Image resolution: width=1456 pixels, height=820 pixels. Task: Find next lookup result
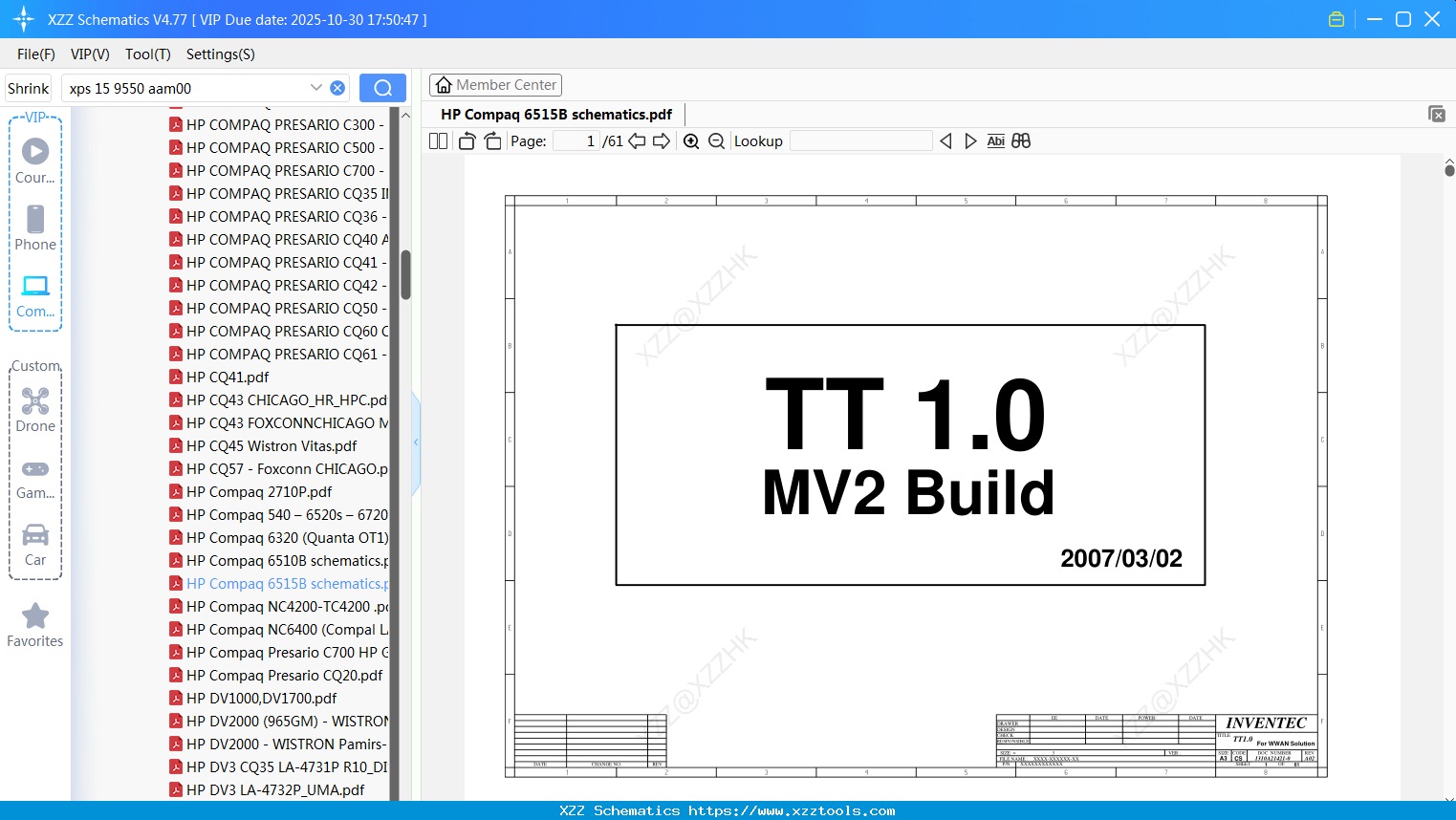coord(970,141)
